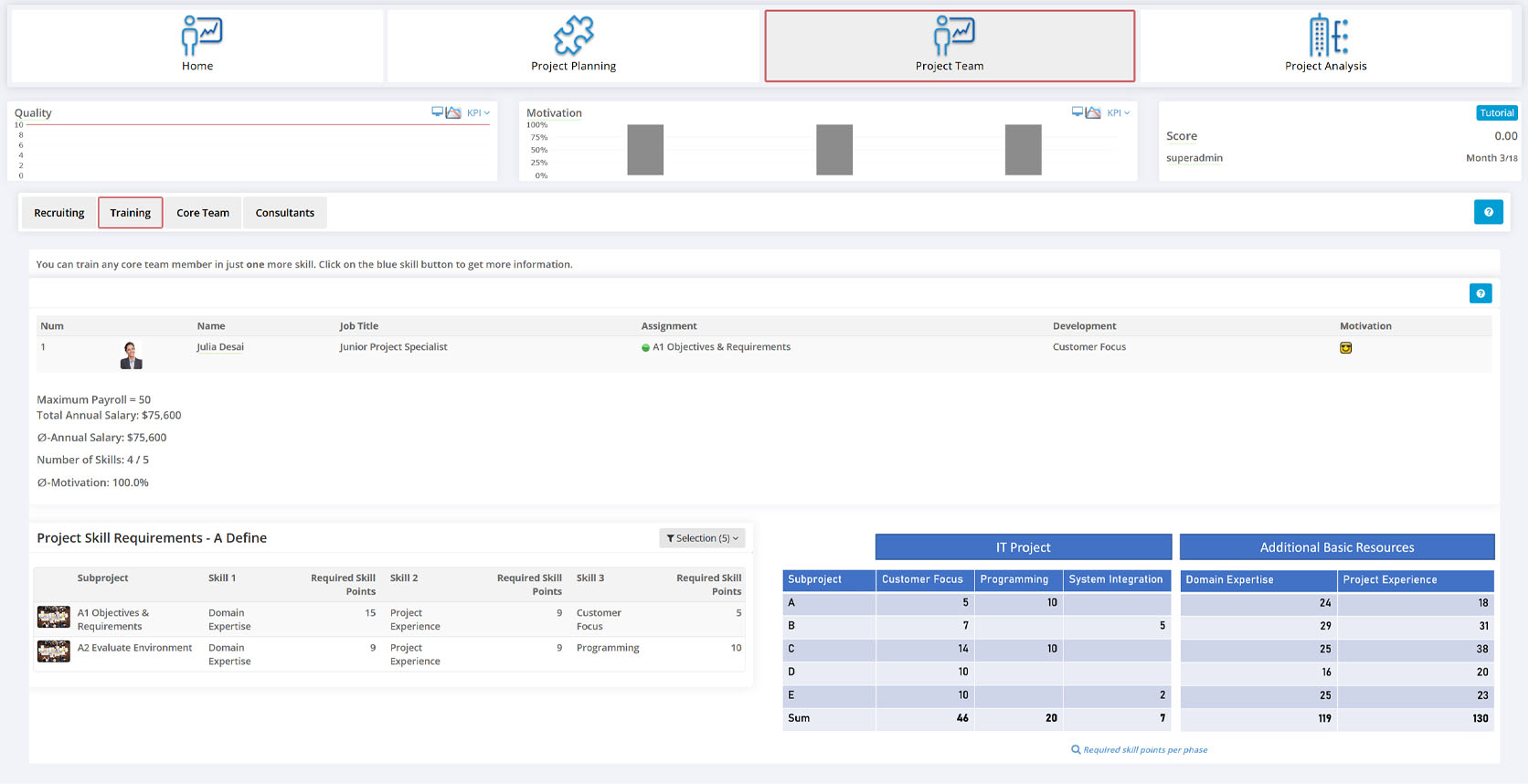Image resolution: width=1529 pixels, height=784 pixels.
Task: Open the Consultants tab
Action: coord(284,213)
